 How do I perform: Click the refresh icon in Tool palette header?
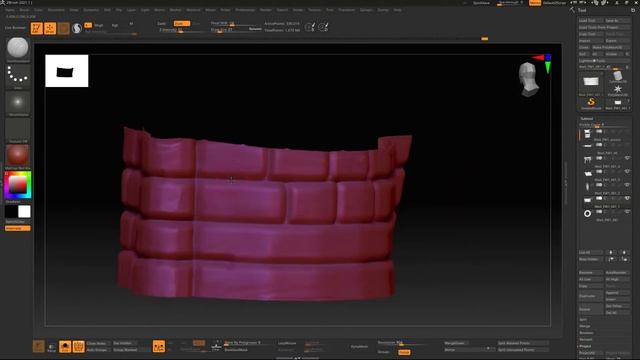pos(633,10)
